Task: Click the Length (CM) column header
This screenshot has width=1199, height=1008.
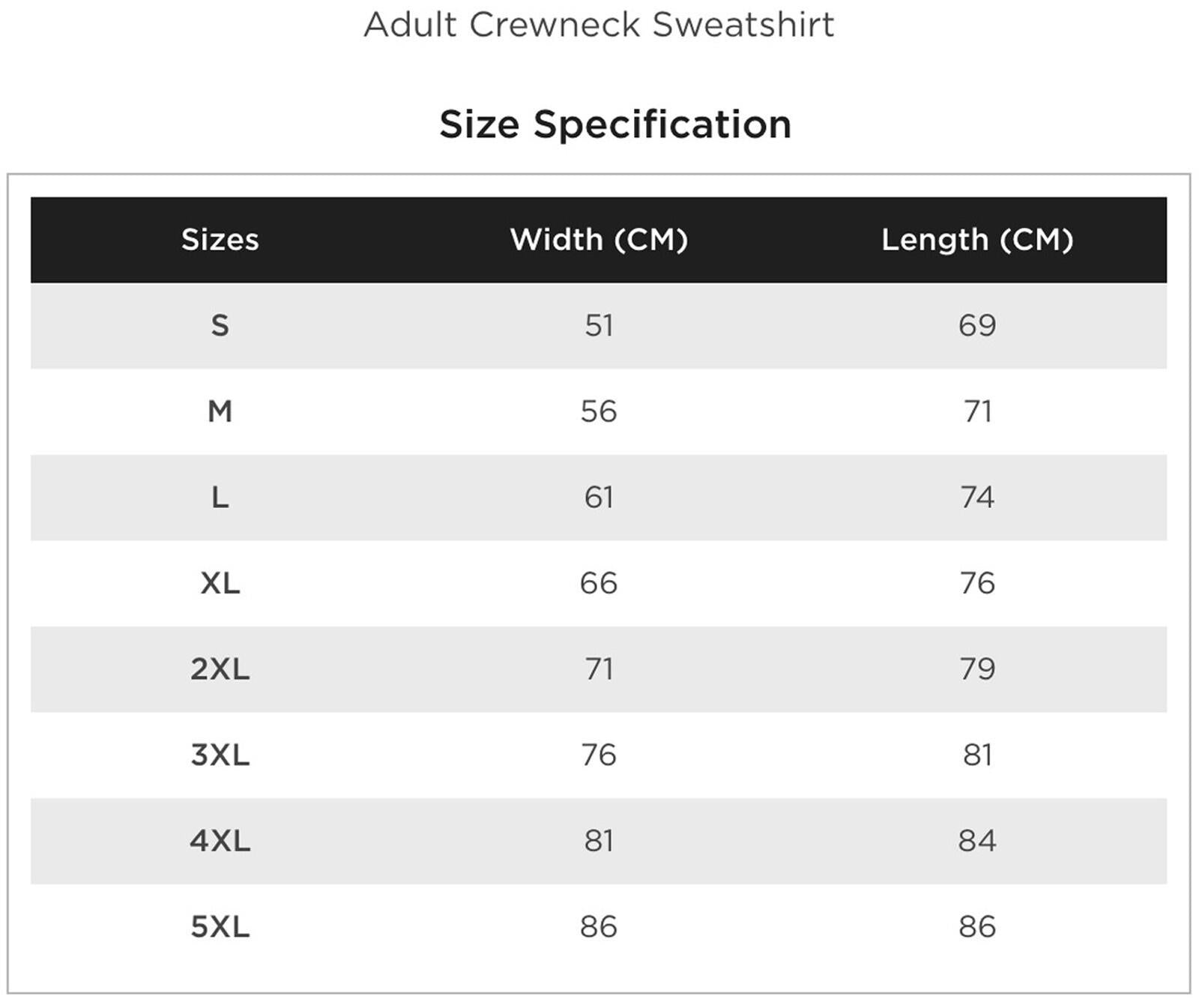Action: coord(977,240)
